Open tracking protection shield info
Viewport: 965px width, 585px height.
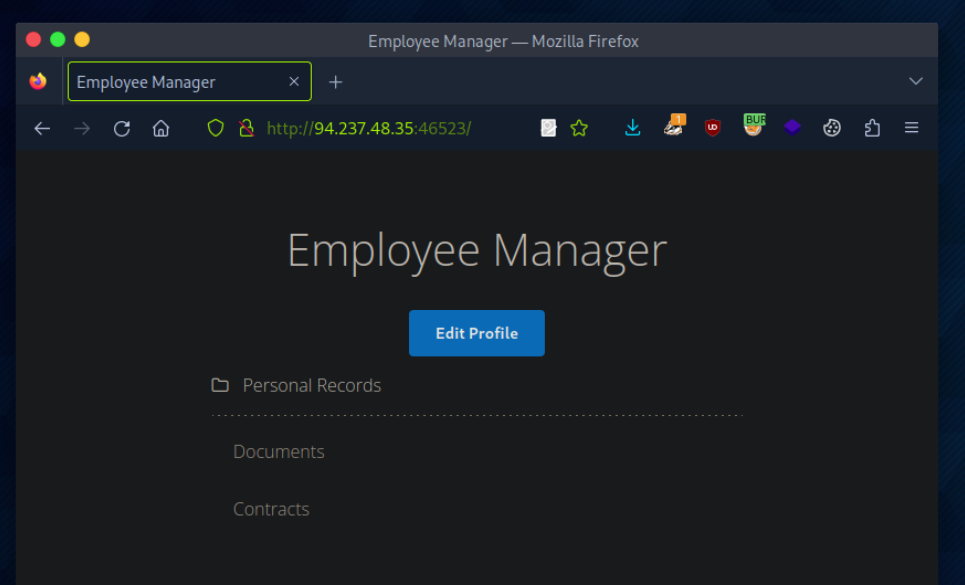point(215,128)
